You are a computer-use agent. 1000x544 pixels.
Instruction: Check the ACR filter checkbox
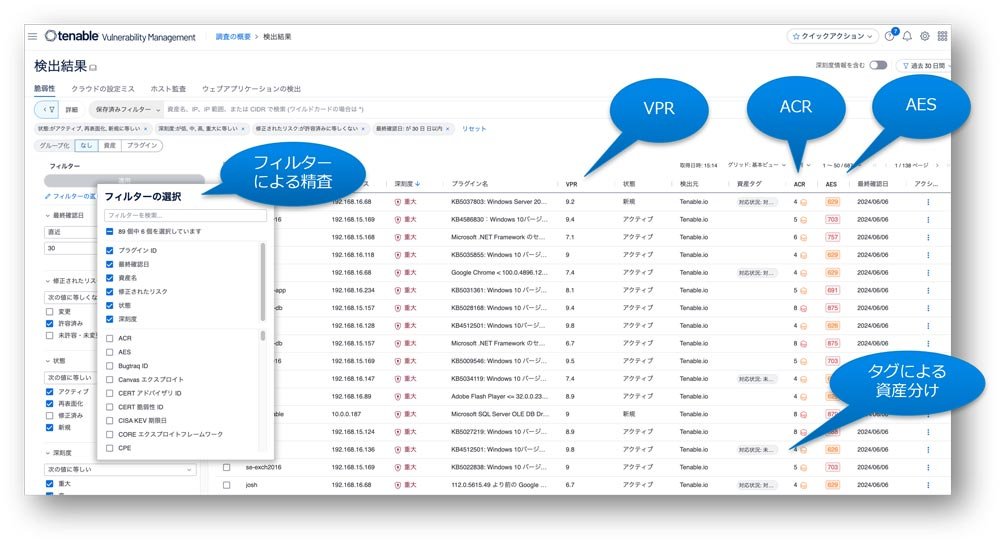pyautogui.click(x=110, y=338)
